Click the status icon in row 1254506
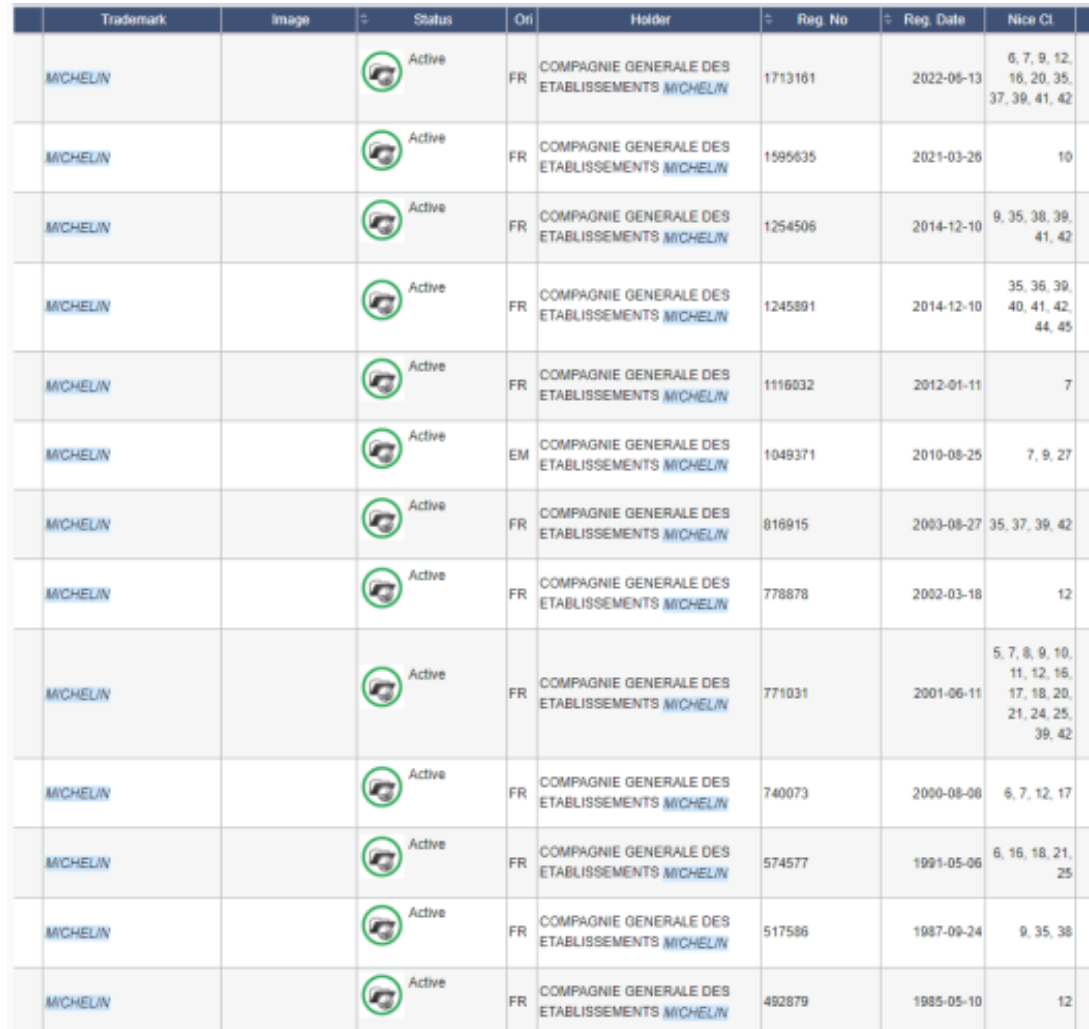The height and width of the screenshot is (1029, 1089). click(x=382, y=220)
